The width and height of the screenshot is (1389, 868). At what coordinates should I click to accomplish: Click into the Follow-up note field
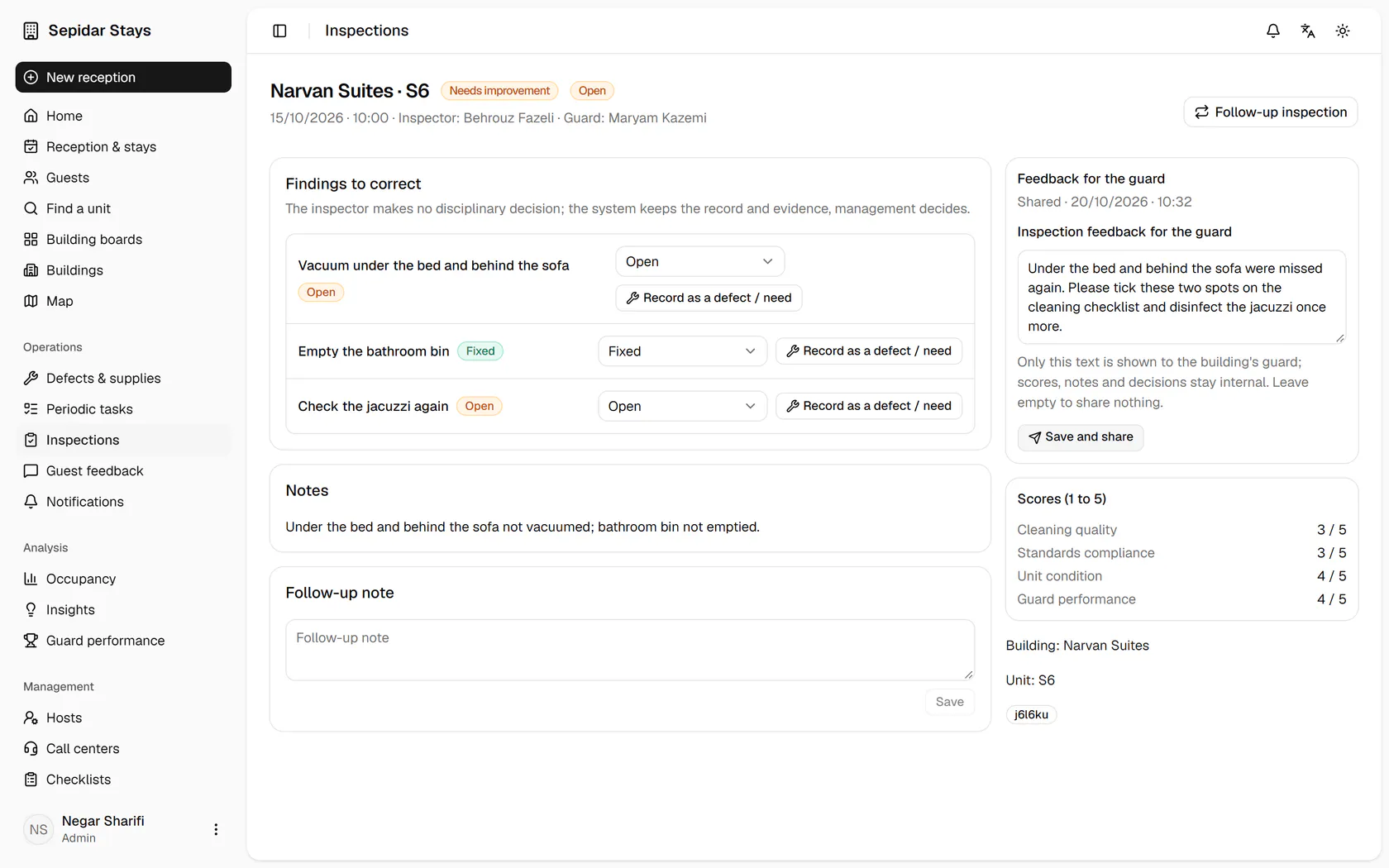[x=630, y=650]
